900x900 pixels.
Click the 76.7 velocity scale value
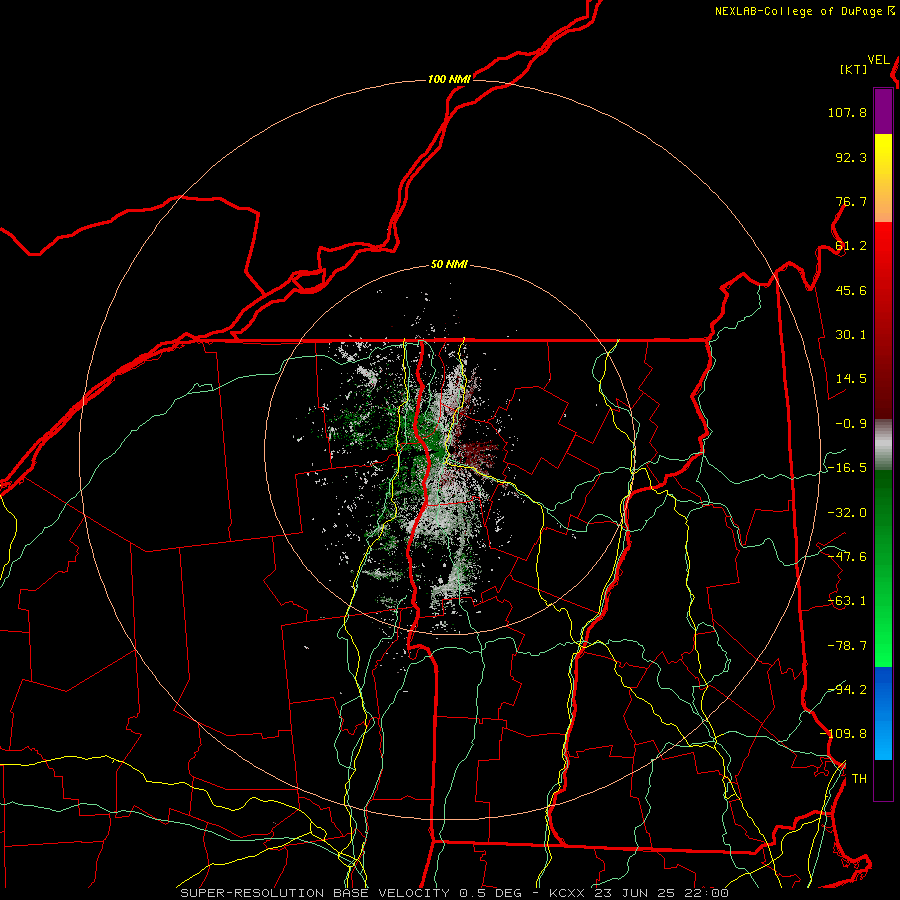click(x=851, y=201)
